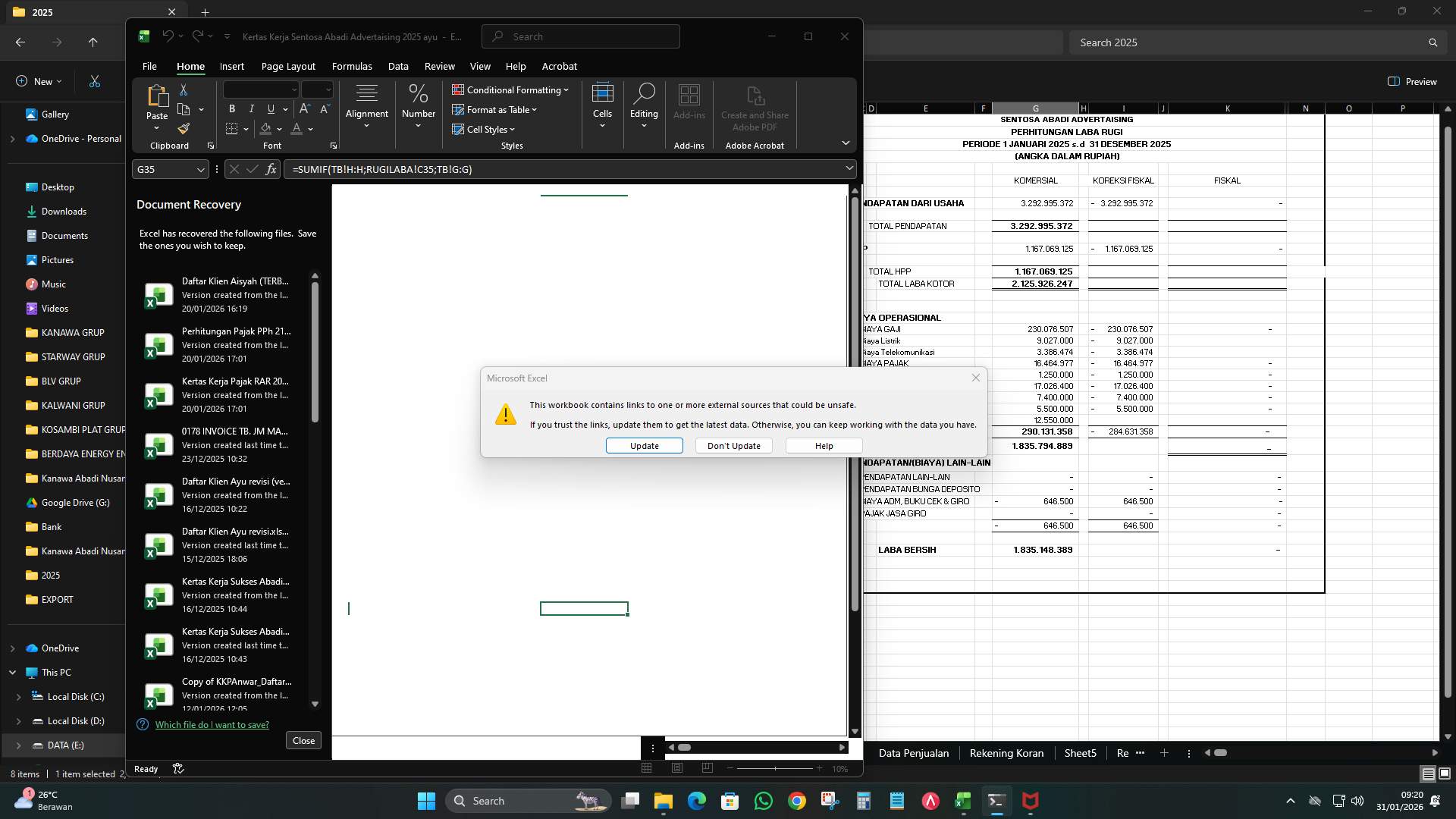Viewport: 1456px width, 819px height.
Task: Switch to Page Layout view in status bar
Action: tap(677, 768)
